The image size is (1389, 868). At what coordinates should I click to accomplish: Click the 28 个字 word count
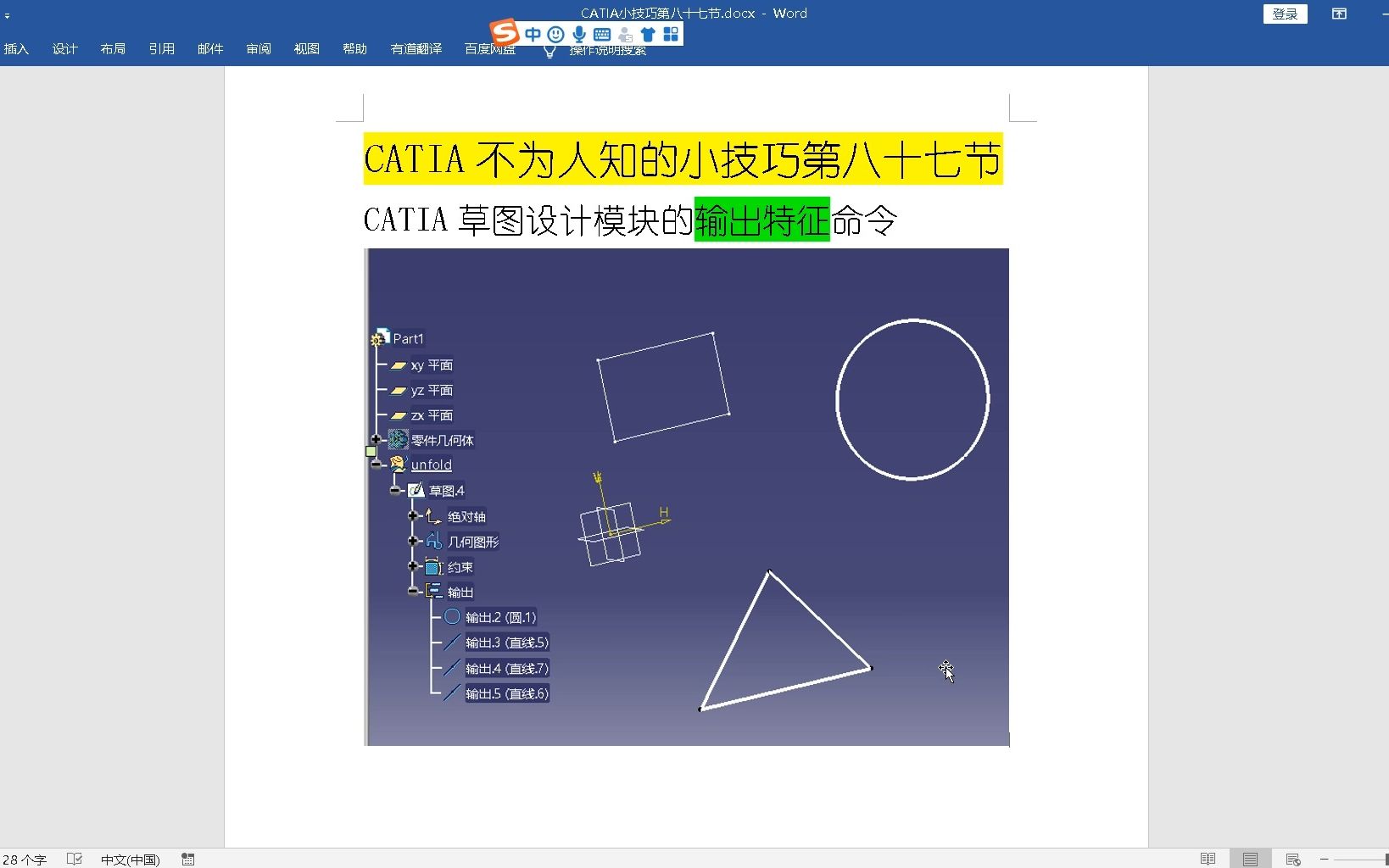25,860
